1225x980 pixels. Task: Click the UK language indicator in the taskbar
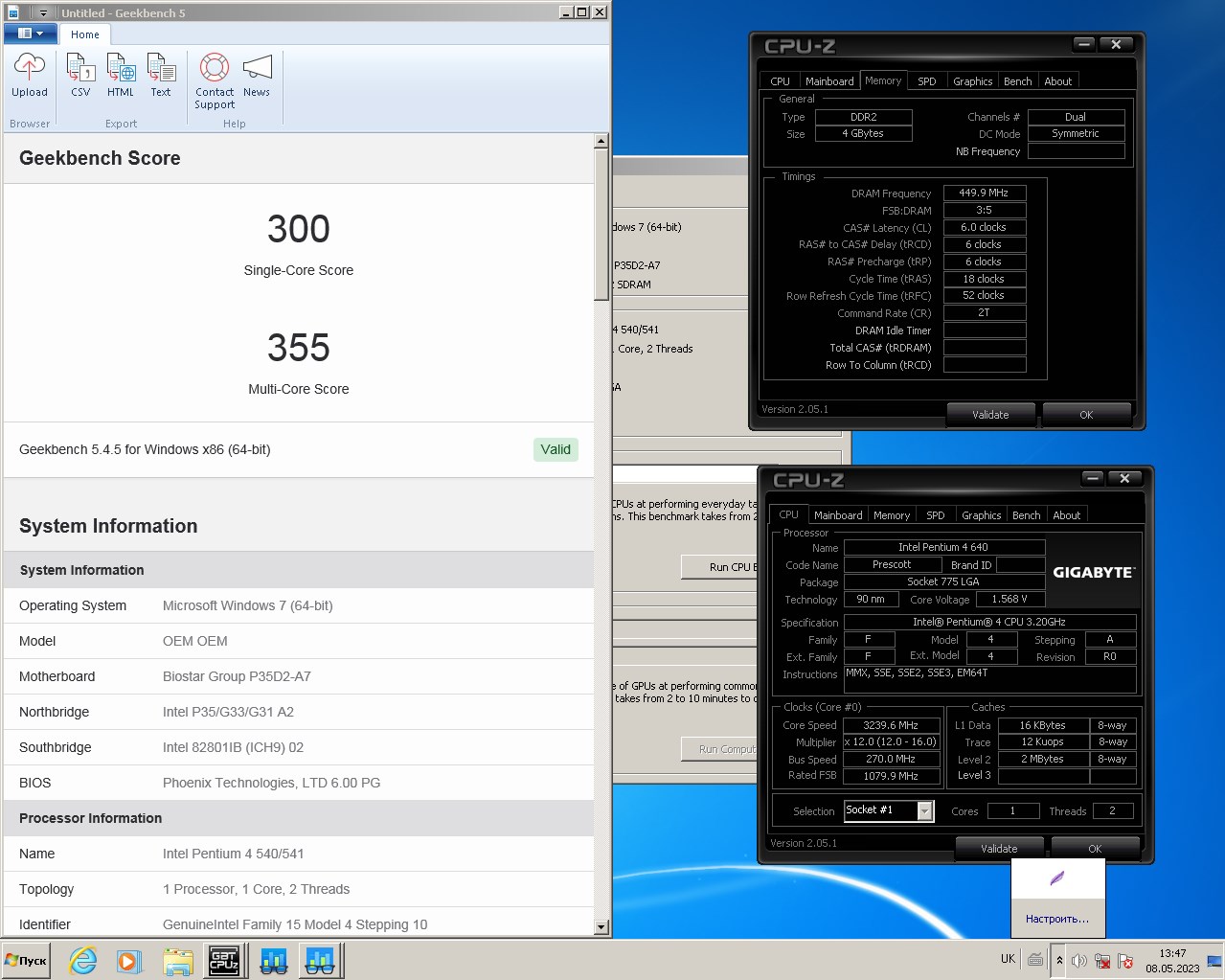(x=1008, y=959)
